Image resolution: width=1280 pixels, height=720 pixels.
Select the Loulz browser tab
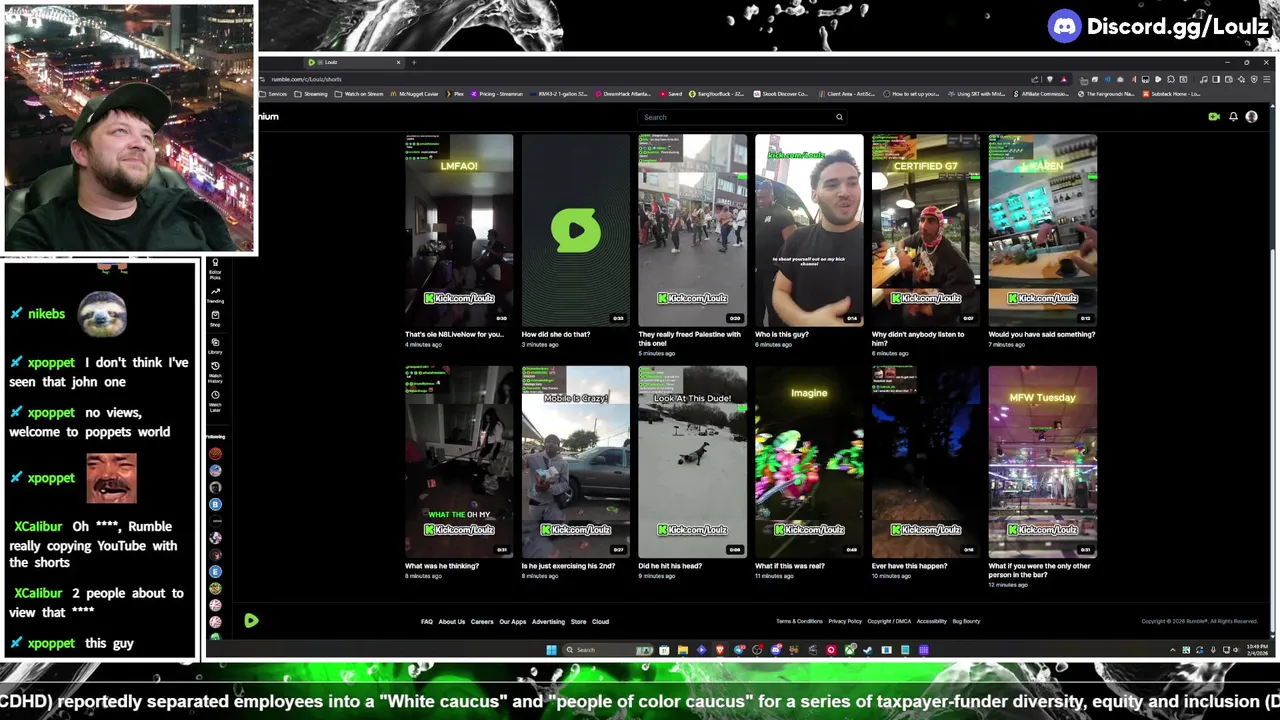(x=355, y=62)
